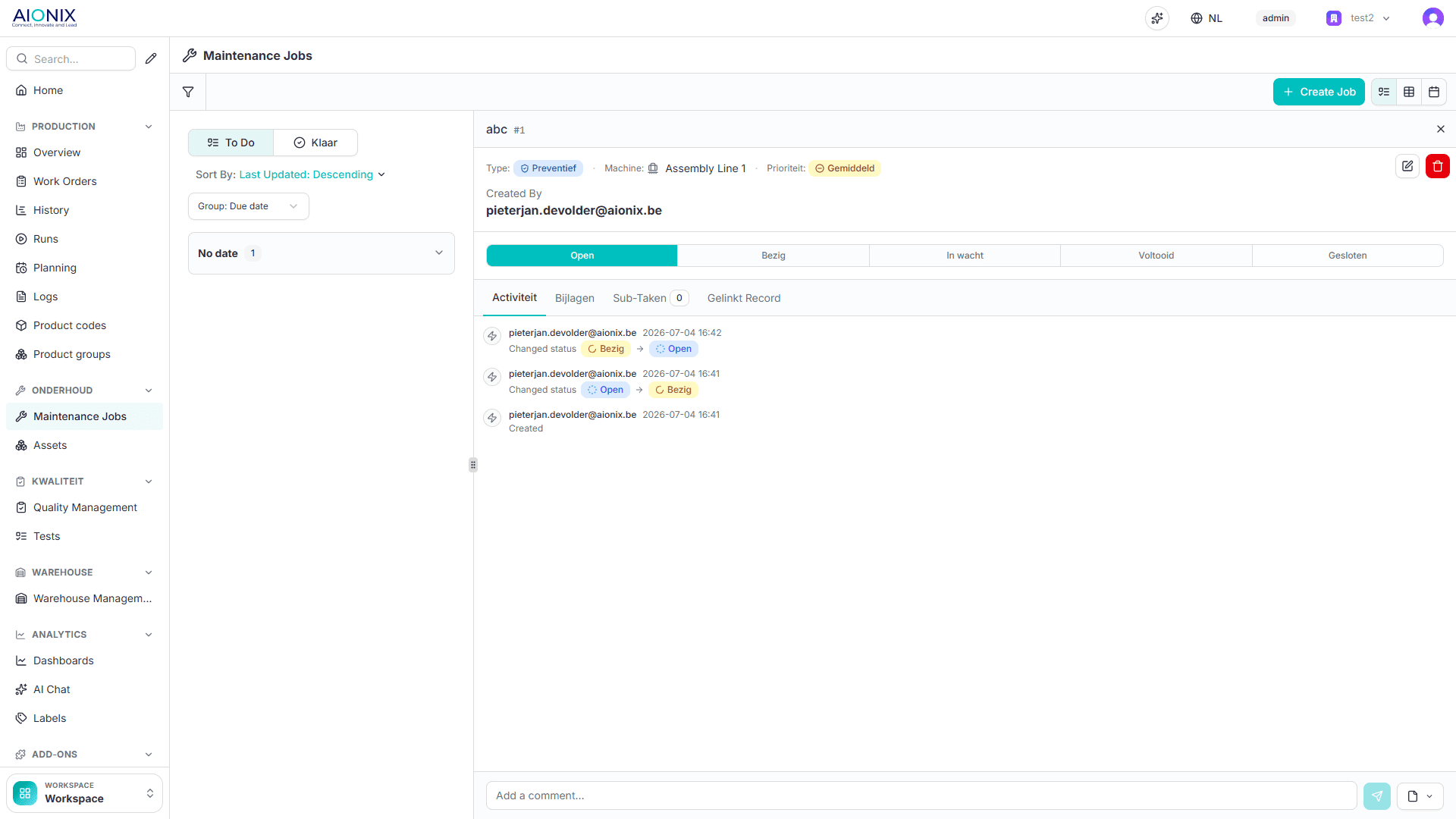Viewport: 1456px width, 819px height.
Task: Open Group: Due date dropdown
Action: tap(248, 206)
